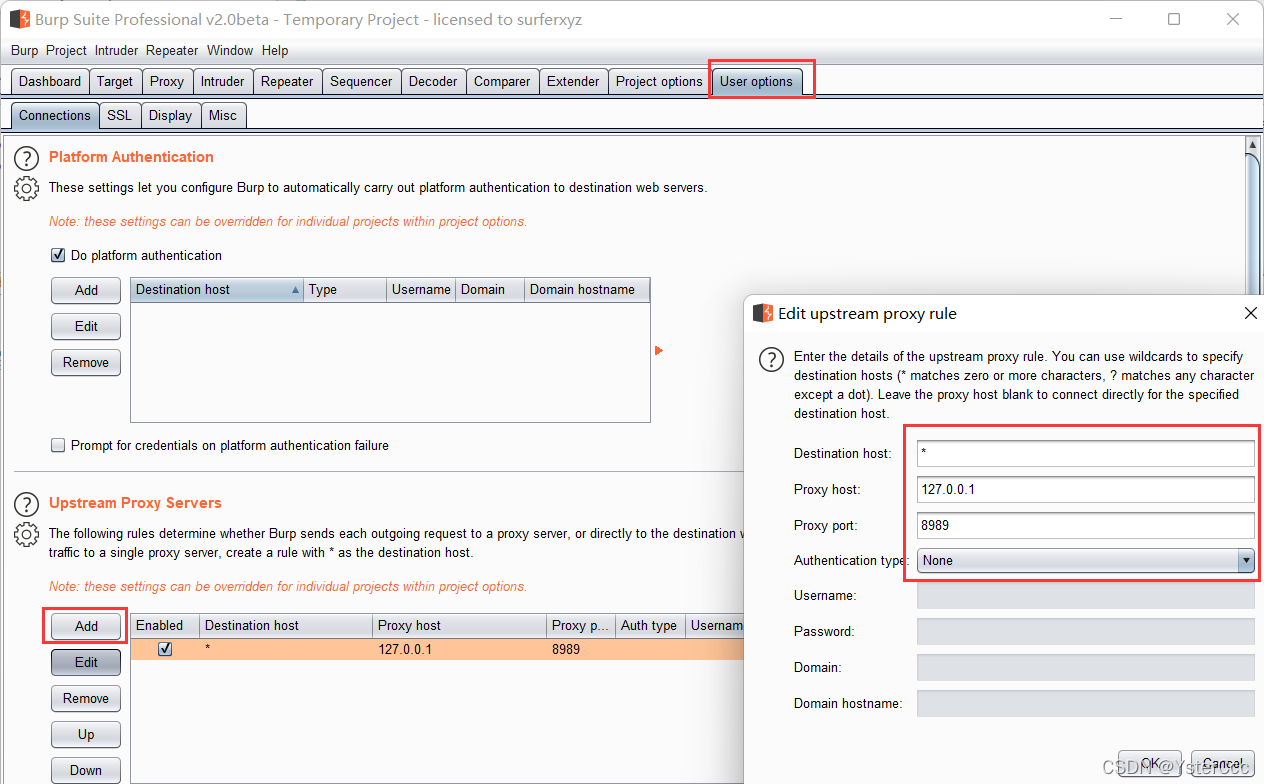
Task: Open the Burp menu
Action: click(x=24, y=50)
